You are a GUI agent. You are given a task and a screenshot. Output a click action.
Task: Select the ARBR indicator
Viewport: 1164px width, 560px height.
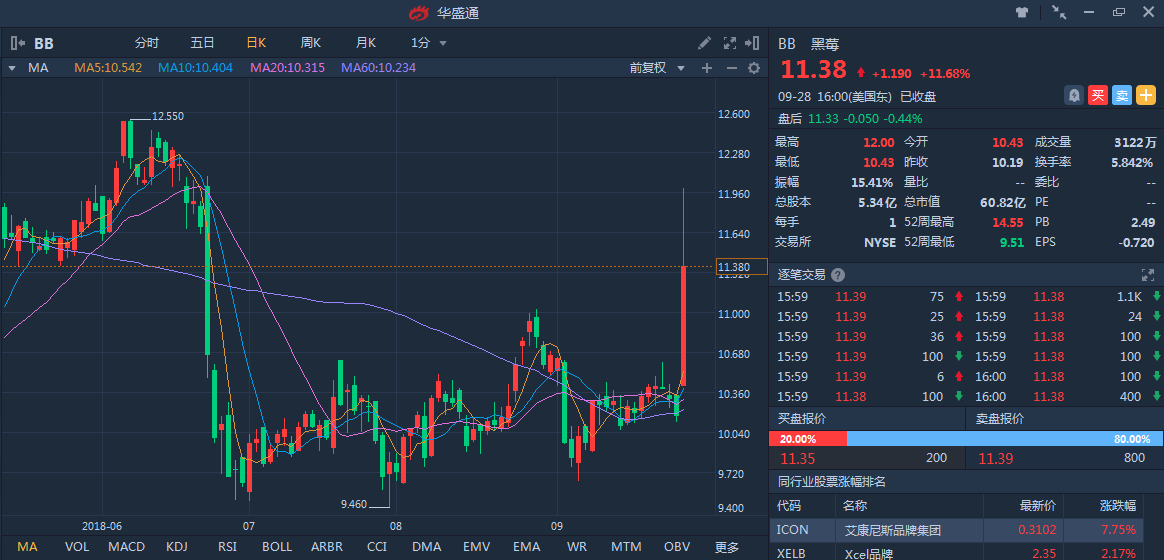(327, 547)
